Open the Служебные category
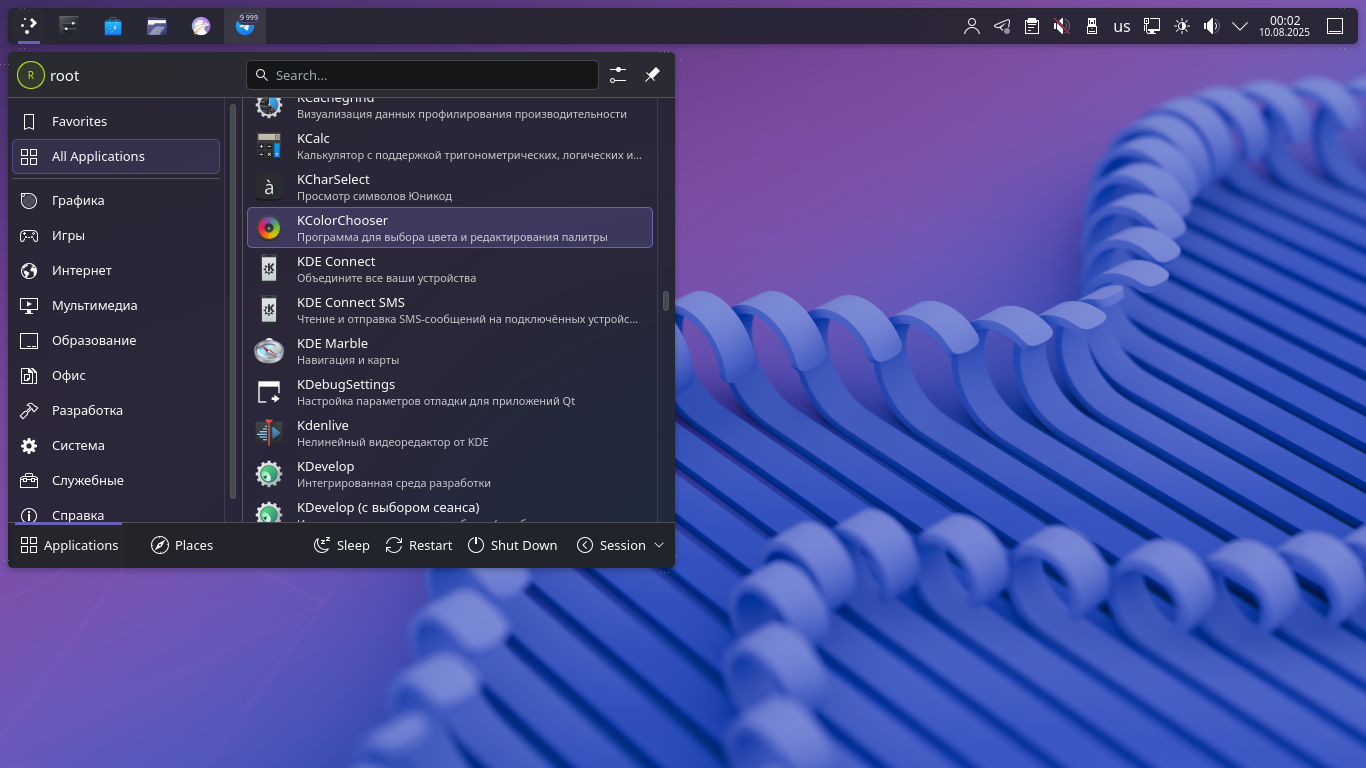 coord(116,480)
